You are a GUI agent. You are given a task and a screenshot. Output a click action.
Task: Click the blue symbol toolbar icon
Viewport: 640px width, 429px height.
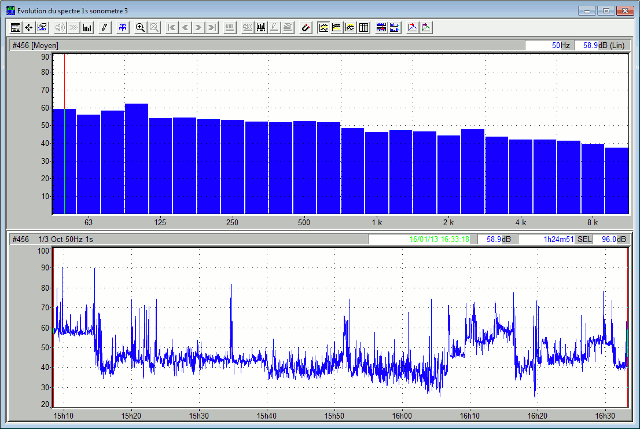[122, 27]
